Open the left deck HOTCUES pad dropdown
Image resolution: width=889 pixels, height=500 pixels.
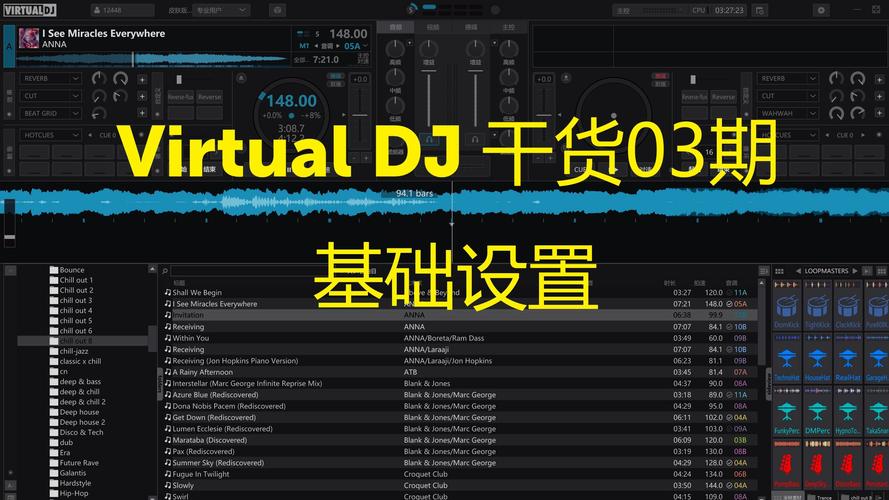pyautogui.click(x=50, y=135)
